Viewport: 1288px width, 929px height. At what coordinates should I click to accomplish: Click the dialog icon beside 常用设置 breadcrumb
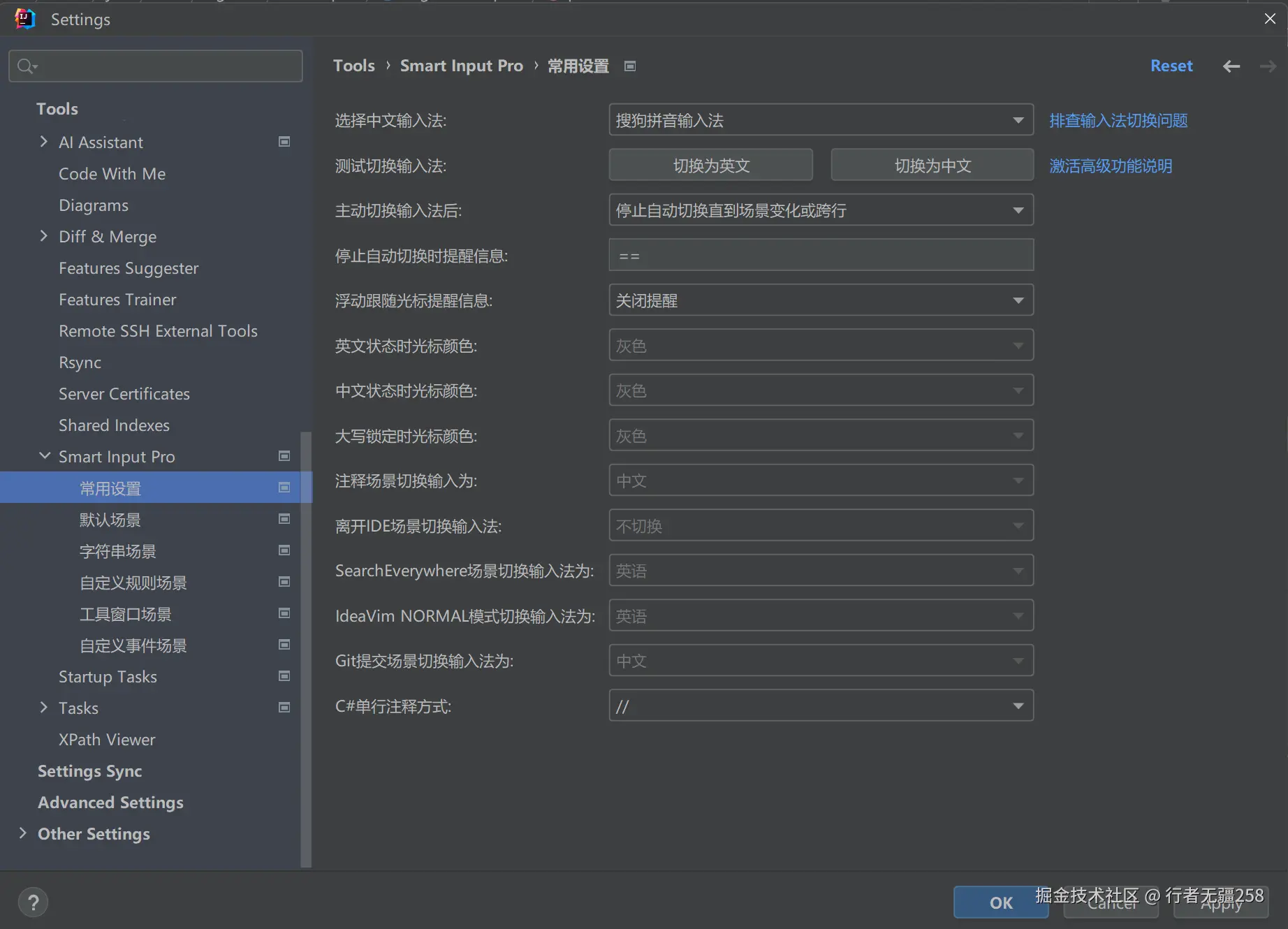point(629,66)
